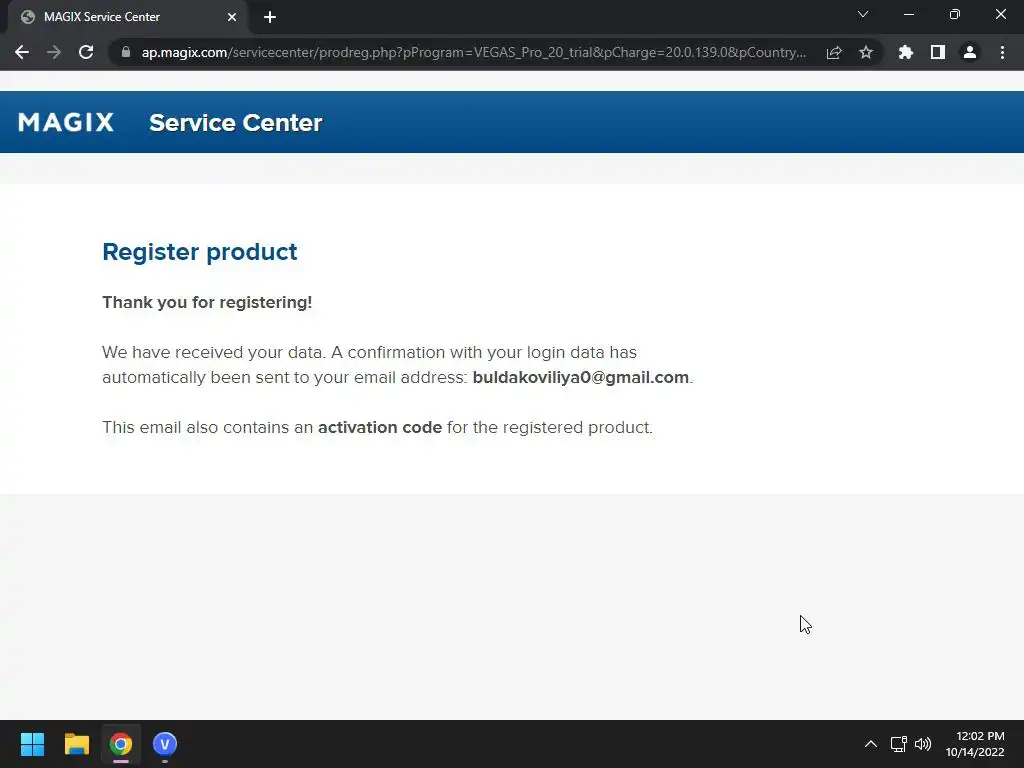Click the bold activation code text
The image size is (1024, 768).
(380, 427)
